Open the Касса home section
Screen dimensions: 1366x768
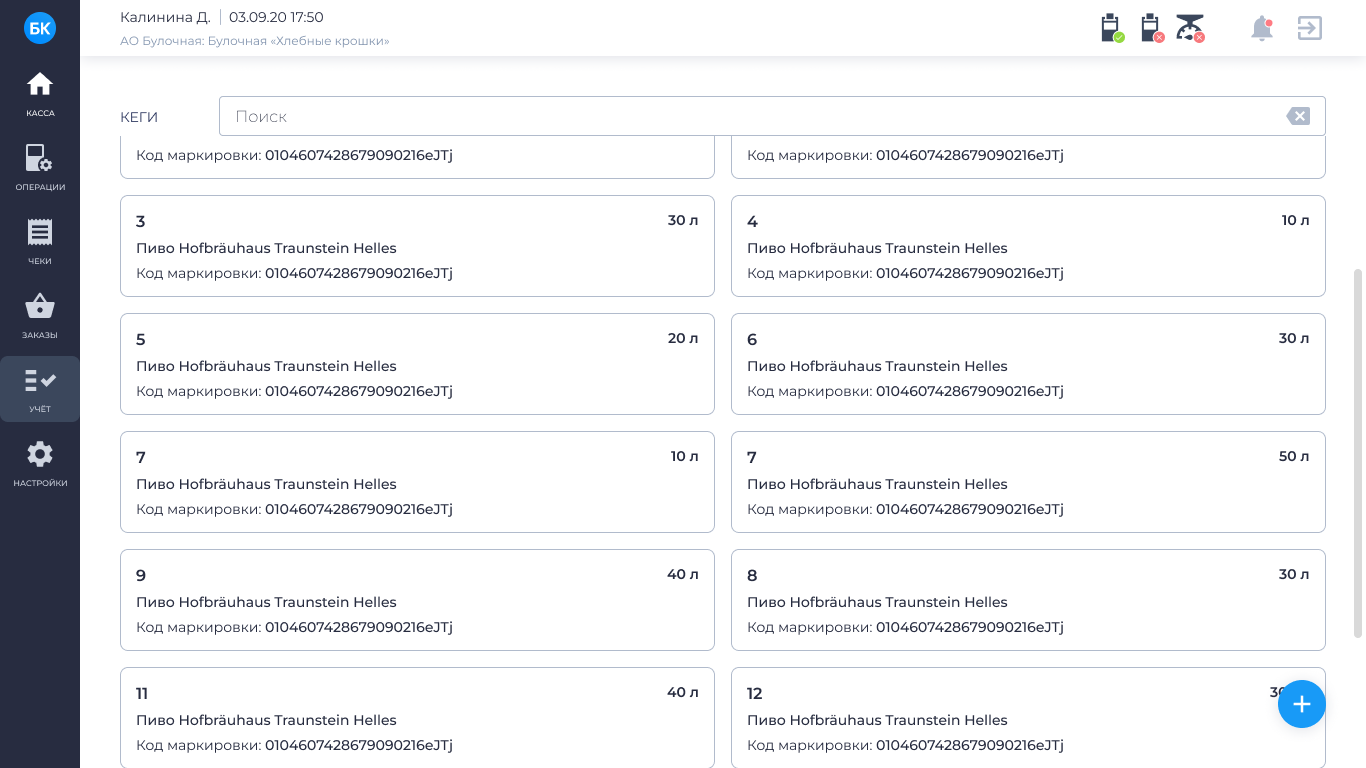point(40,94)
